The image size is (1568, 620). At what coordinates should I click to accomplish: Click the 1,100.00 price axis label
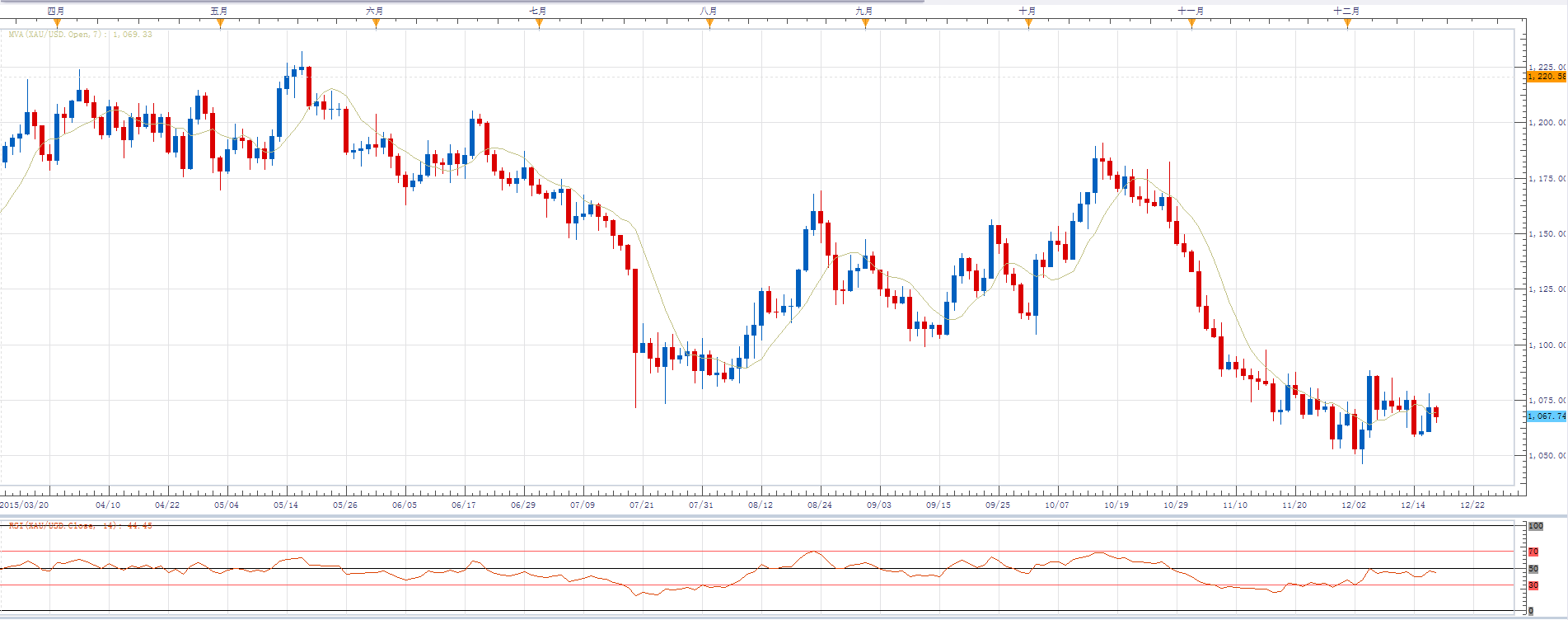click(1548, 345)
